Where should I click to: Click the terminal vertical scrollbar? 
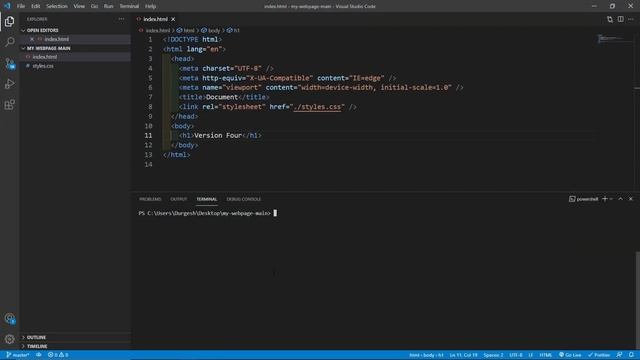[x=637, y=300]
